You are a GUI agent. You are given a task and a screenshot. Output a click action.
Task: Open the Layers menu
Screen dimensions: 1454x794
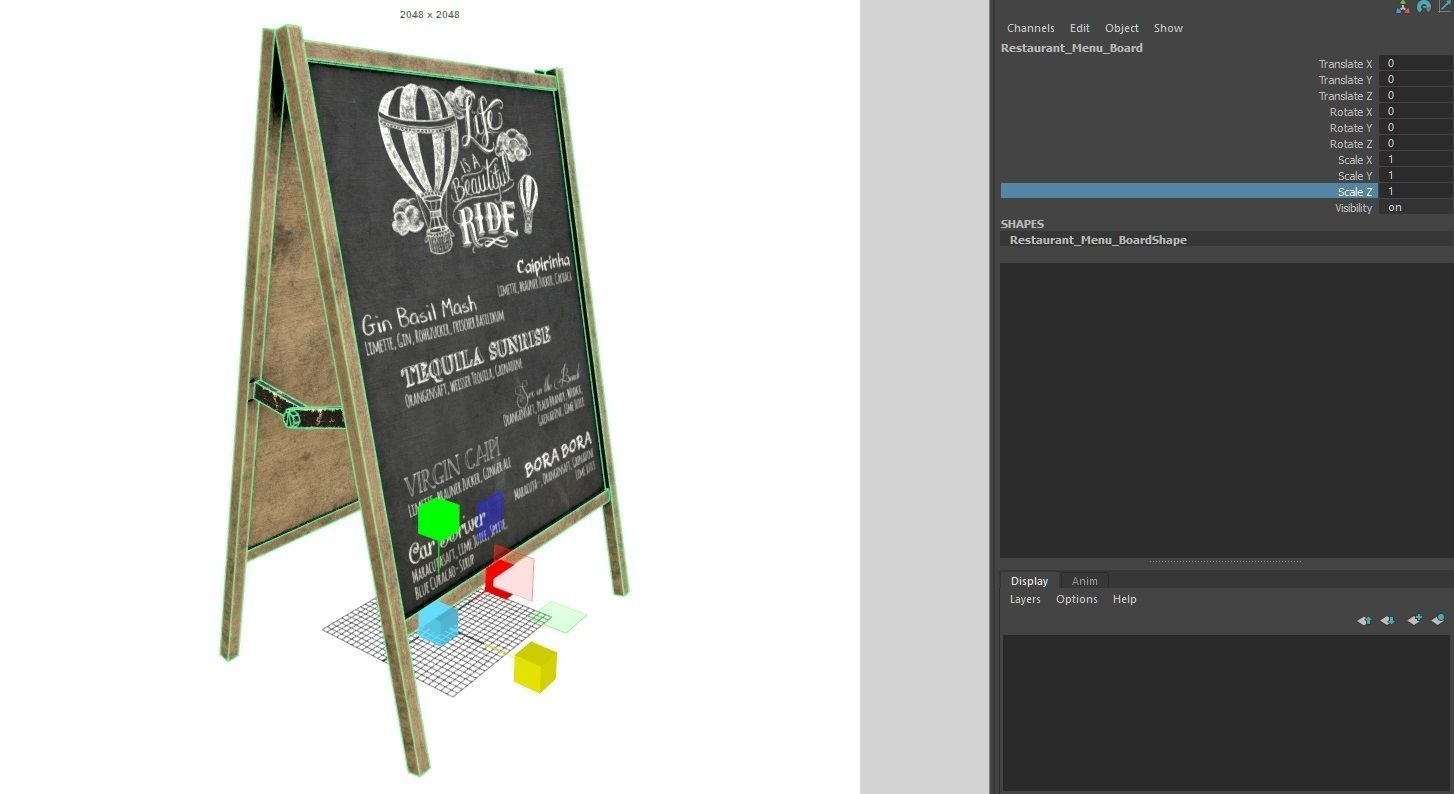tap(1025, 599)
